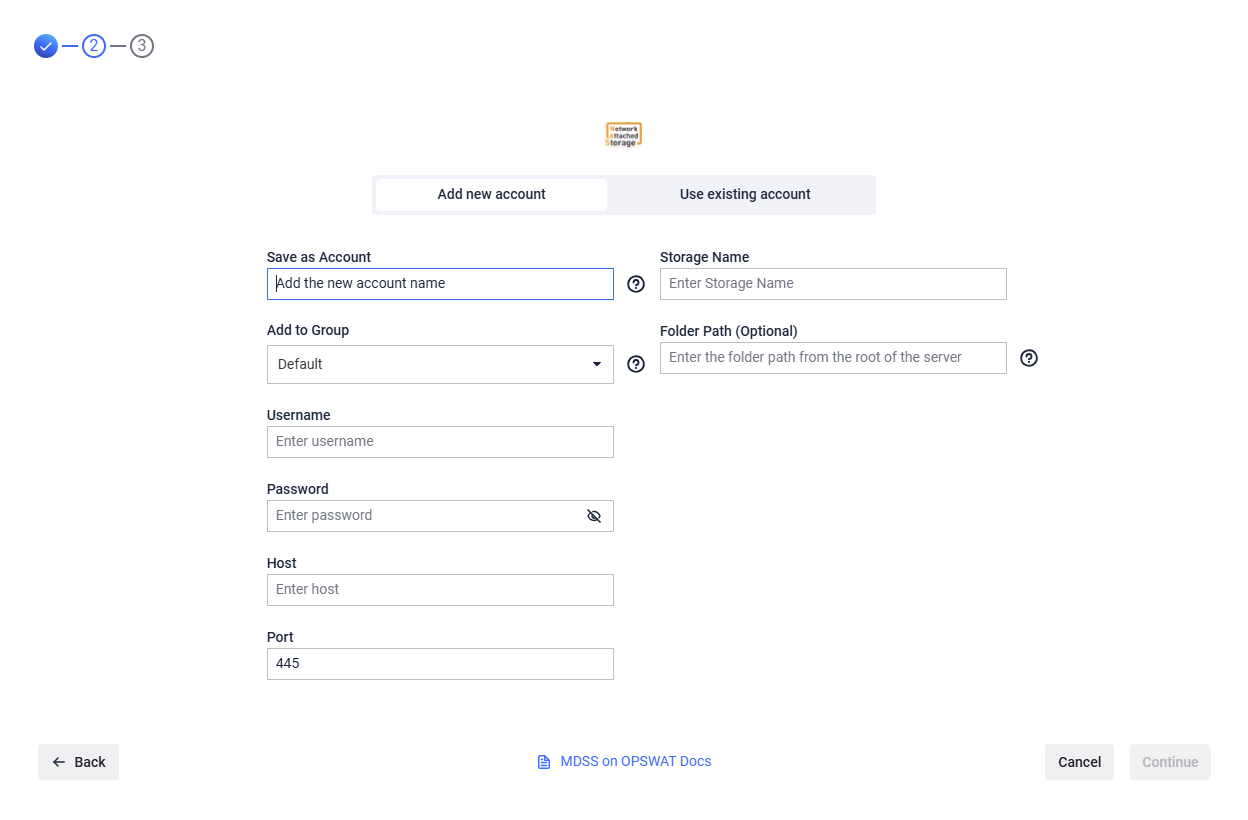Click into the Storage Name field
Image resolution: width=1248 pixels, height=820 pixels.
tap(833, 284)
